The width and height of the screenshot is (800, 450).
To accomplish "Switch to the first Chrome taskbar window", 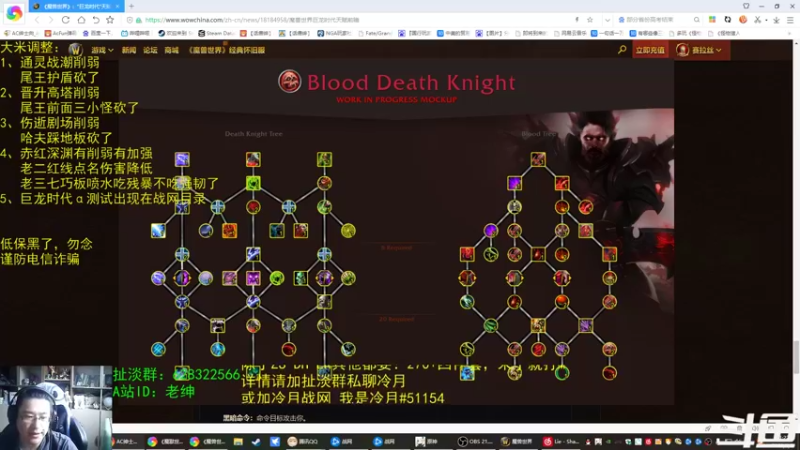I will point(166,441).
